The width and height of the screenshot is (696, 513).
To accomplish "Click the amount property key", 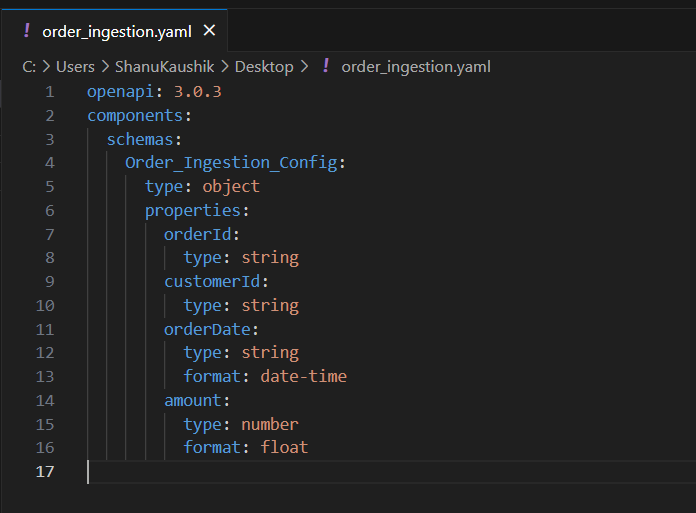I will [193, 400].
